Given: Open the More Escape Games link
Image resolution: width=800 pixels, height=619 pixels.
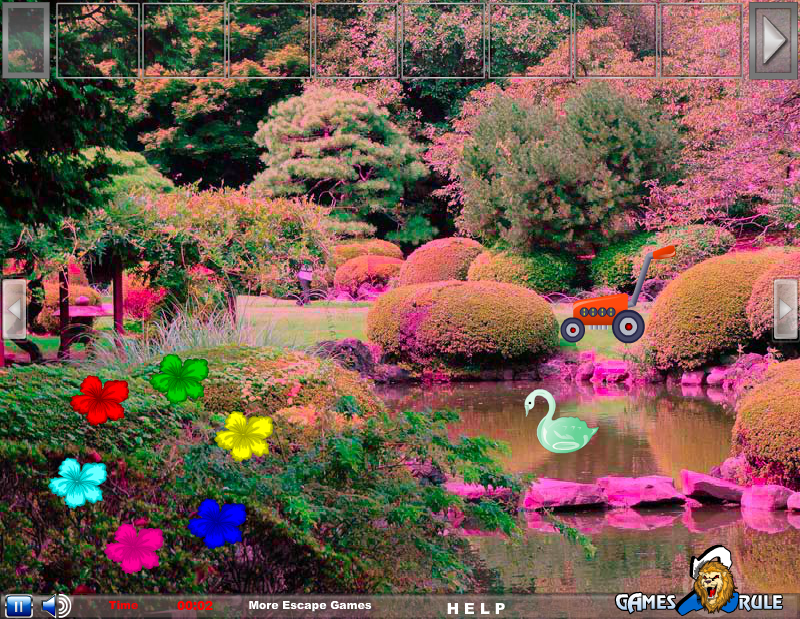Looking at the screenshot, I should (310, 605).
